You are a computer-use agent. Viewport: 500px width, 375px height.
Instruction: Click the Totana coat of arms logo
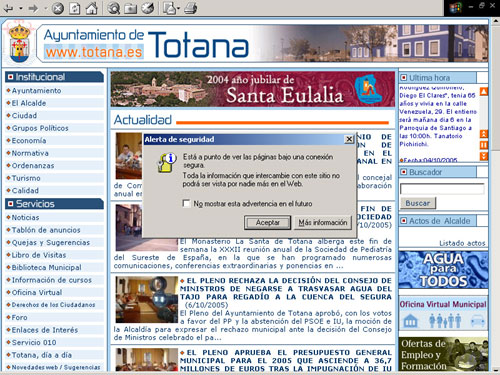click(x=20, y=43)
